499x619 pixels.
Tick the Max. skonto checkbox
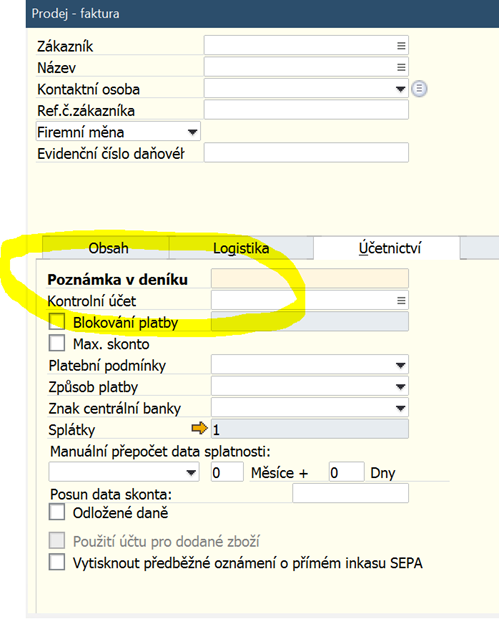tap(57, 343)
